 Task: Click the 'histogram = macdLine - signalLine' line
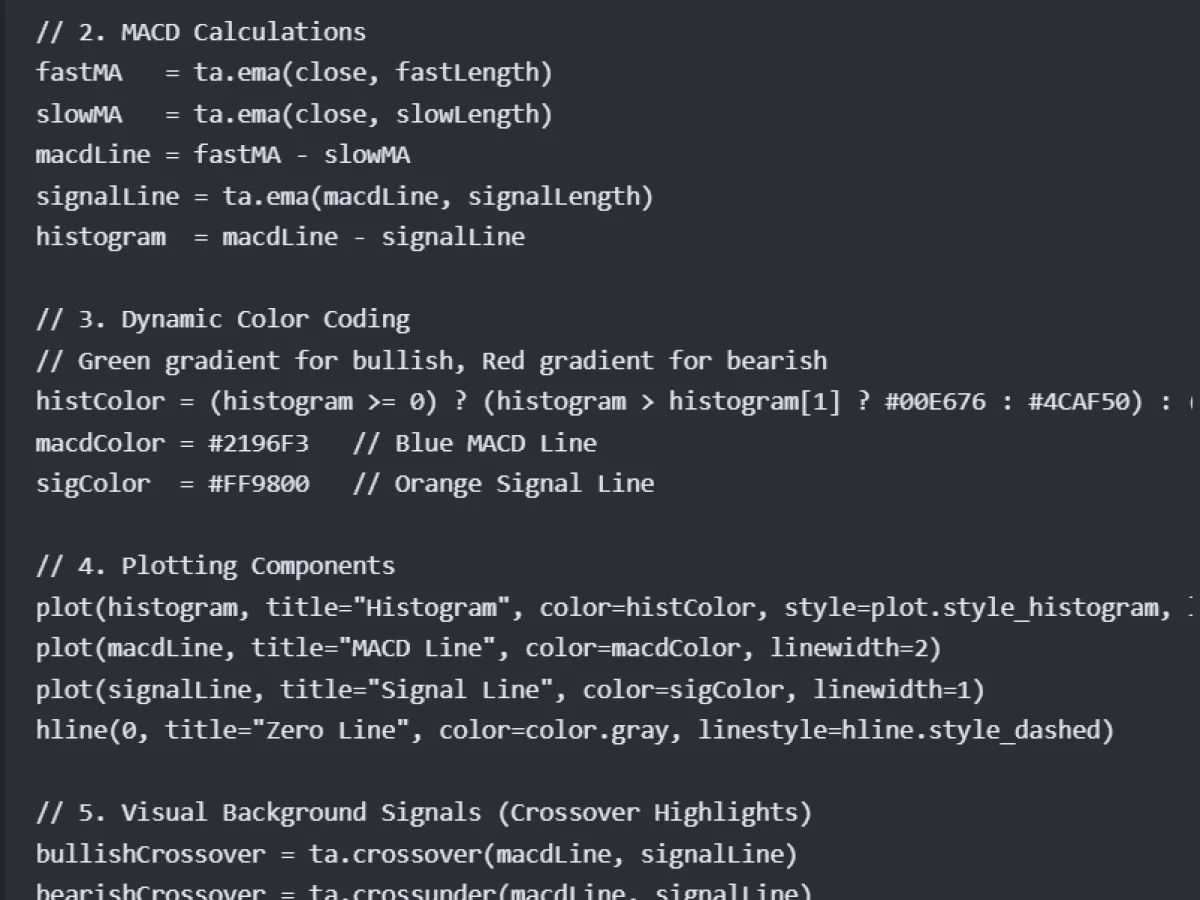coord(280,237)
